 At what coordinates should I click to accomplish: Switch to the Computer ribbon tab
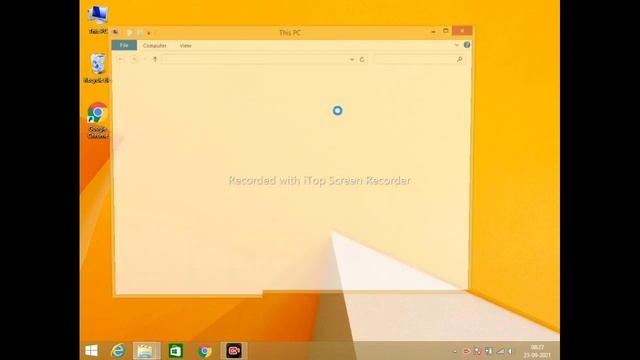155,46
